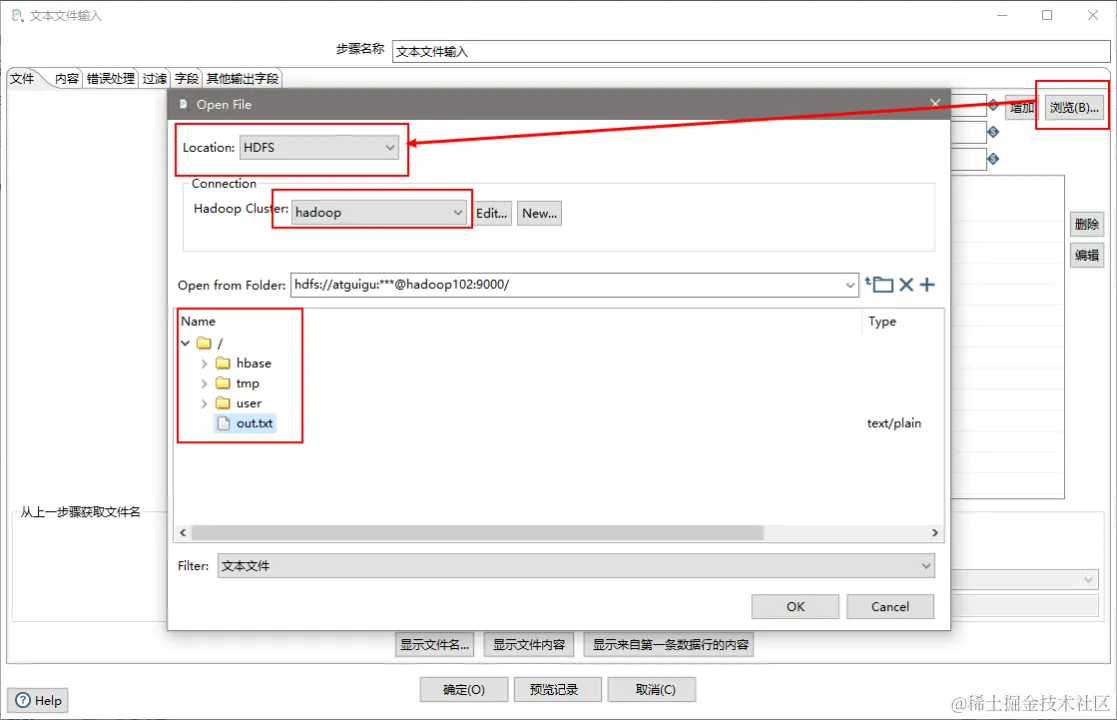The image size is (1117, 720).
Task: Click the horizontal scrollbar thumb in file list
Action: click(477, 533)
